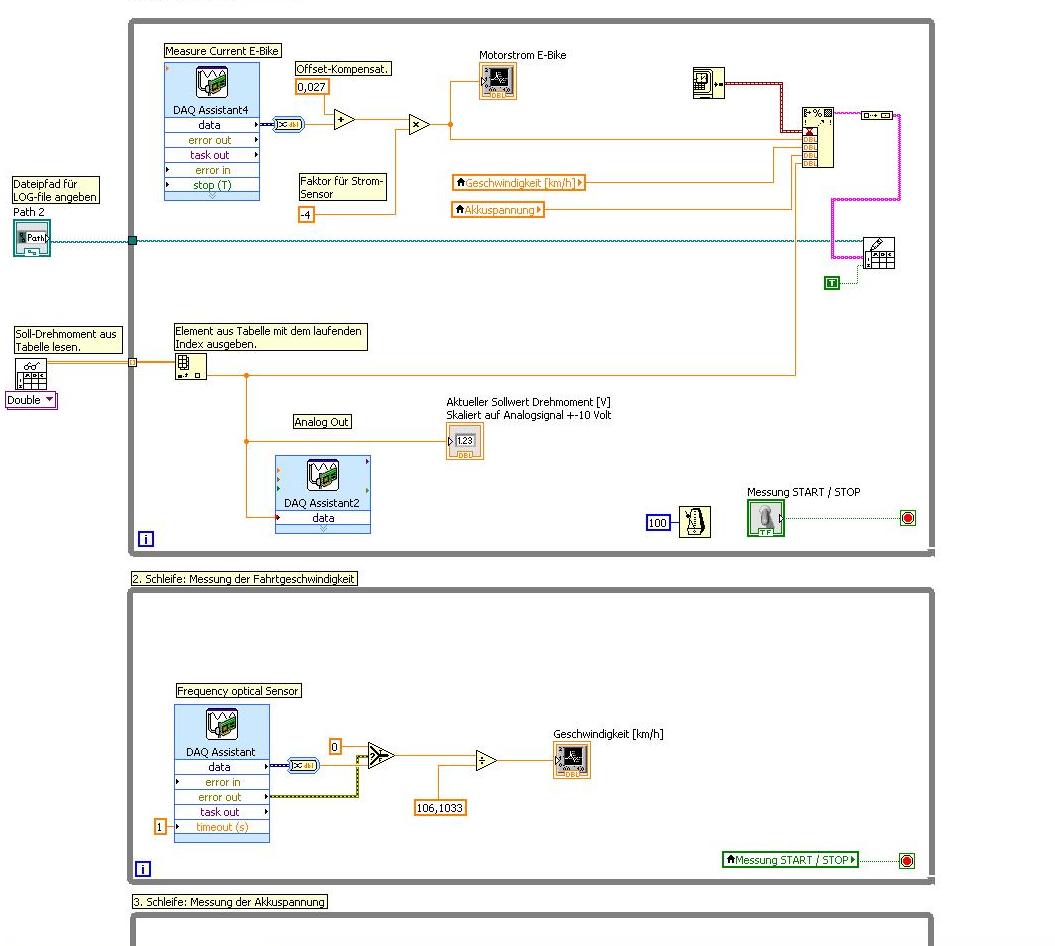Click the 0,027 offset constant
Screen dimensions: 1055x946
(312, 87)
